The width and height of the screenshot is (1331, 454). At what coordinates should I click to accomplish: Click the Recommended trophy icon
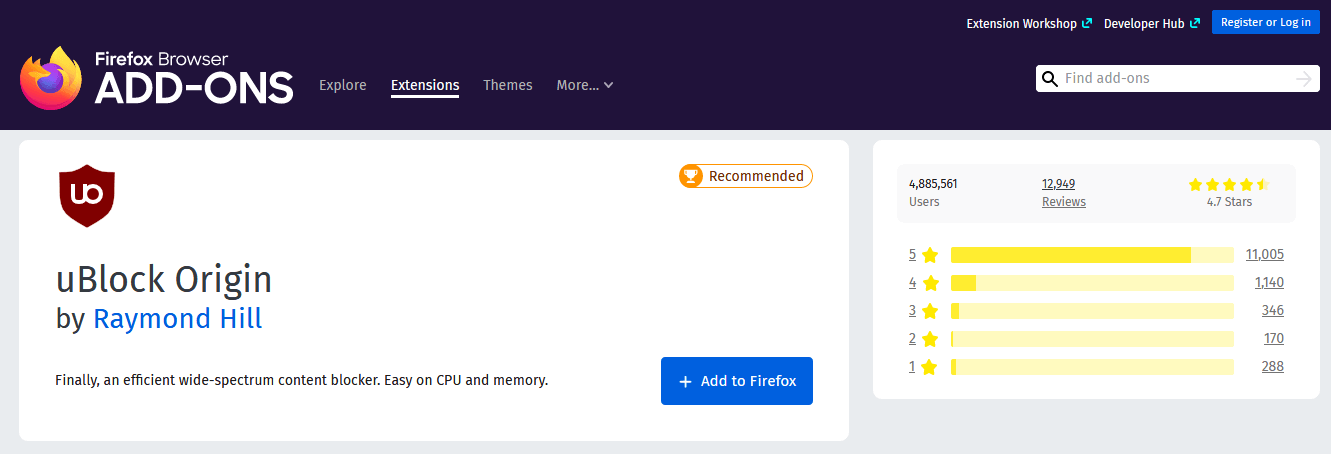tap(691, 176)
